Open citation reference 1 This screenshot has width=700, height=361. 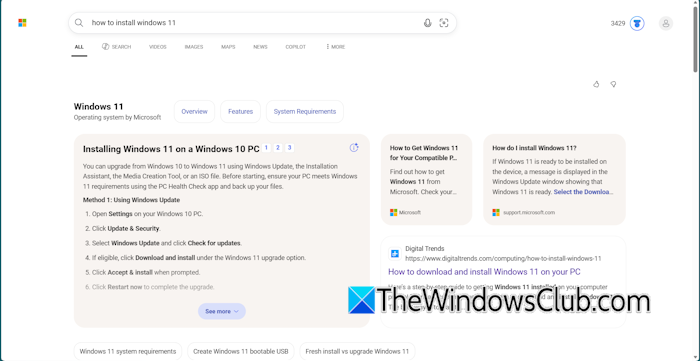[x=267, y=148]
